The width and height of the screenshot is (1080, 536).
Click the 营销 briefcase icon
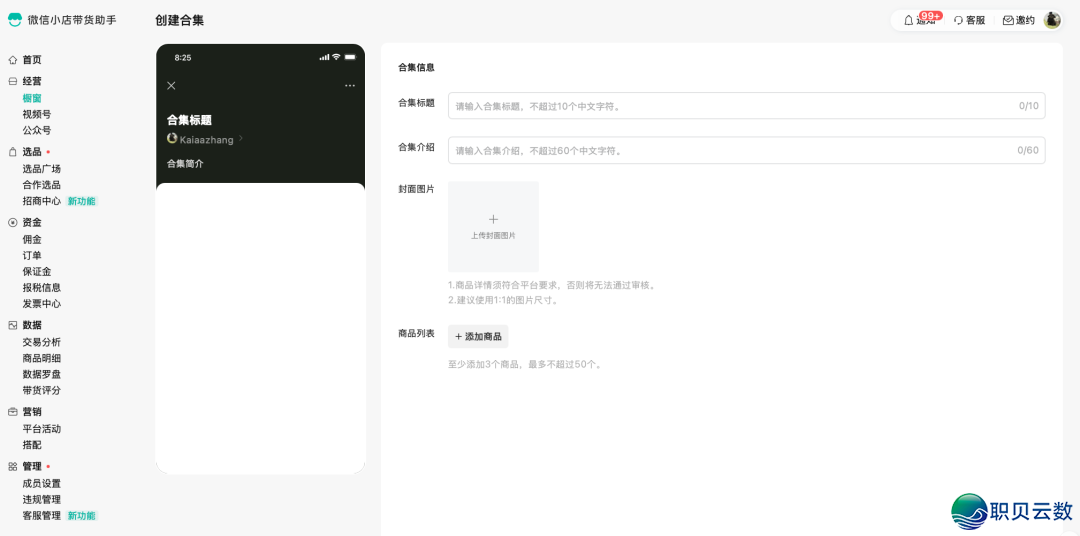coord(13,412)
